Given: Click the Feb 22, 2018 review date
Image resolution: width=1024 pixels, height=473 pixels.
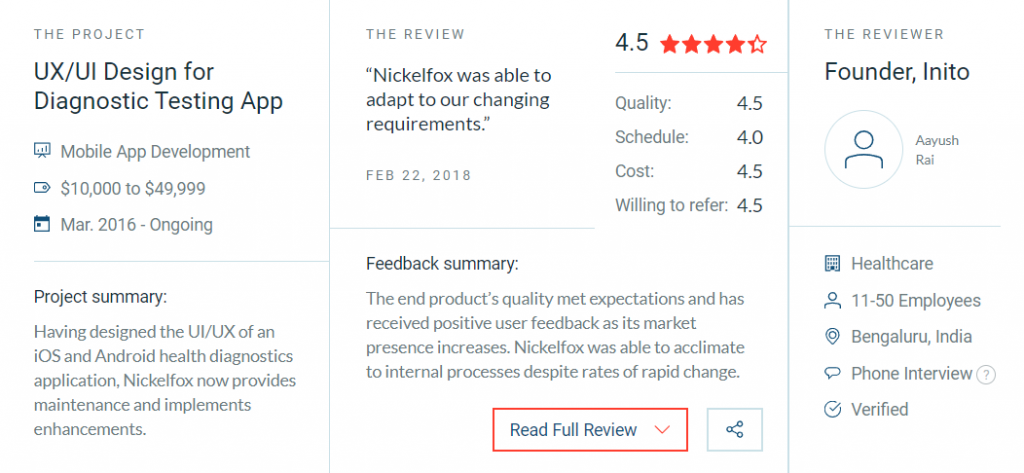Looking at the screenshot, I should pyautogui.click(x=418, y=175).
